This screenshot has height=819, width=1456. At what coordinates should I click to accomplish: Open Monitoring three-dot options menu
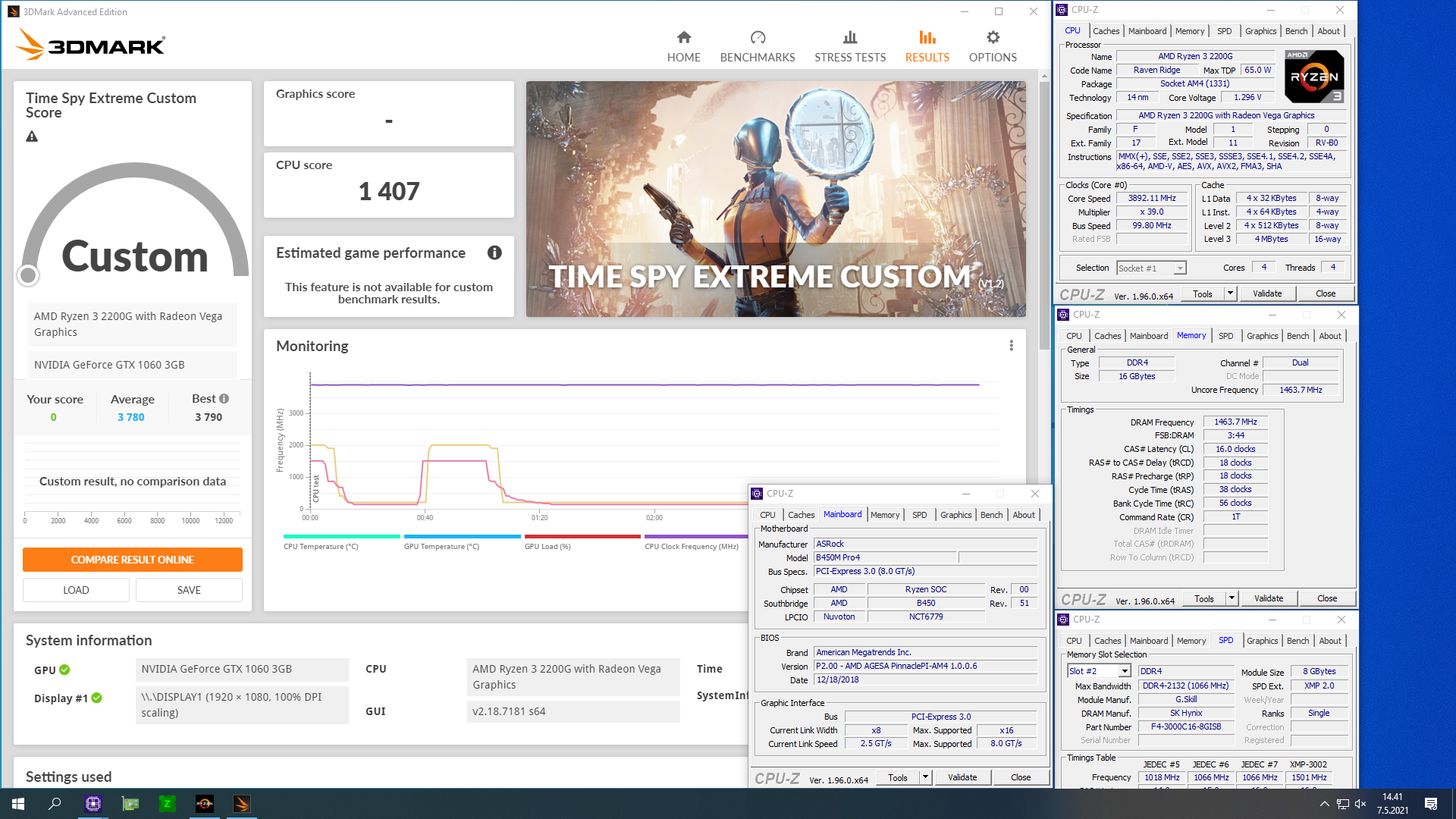coord(1011,346)
